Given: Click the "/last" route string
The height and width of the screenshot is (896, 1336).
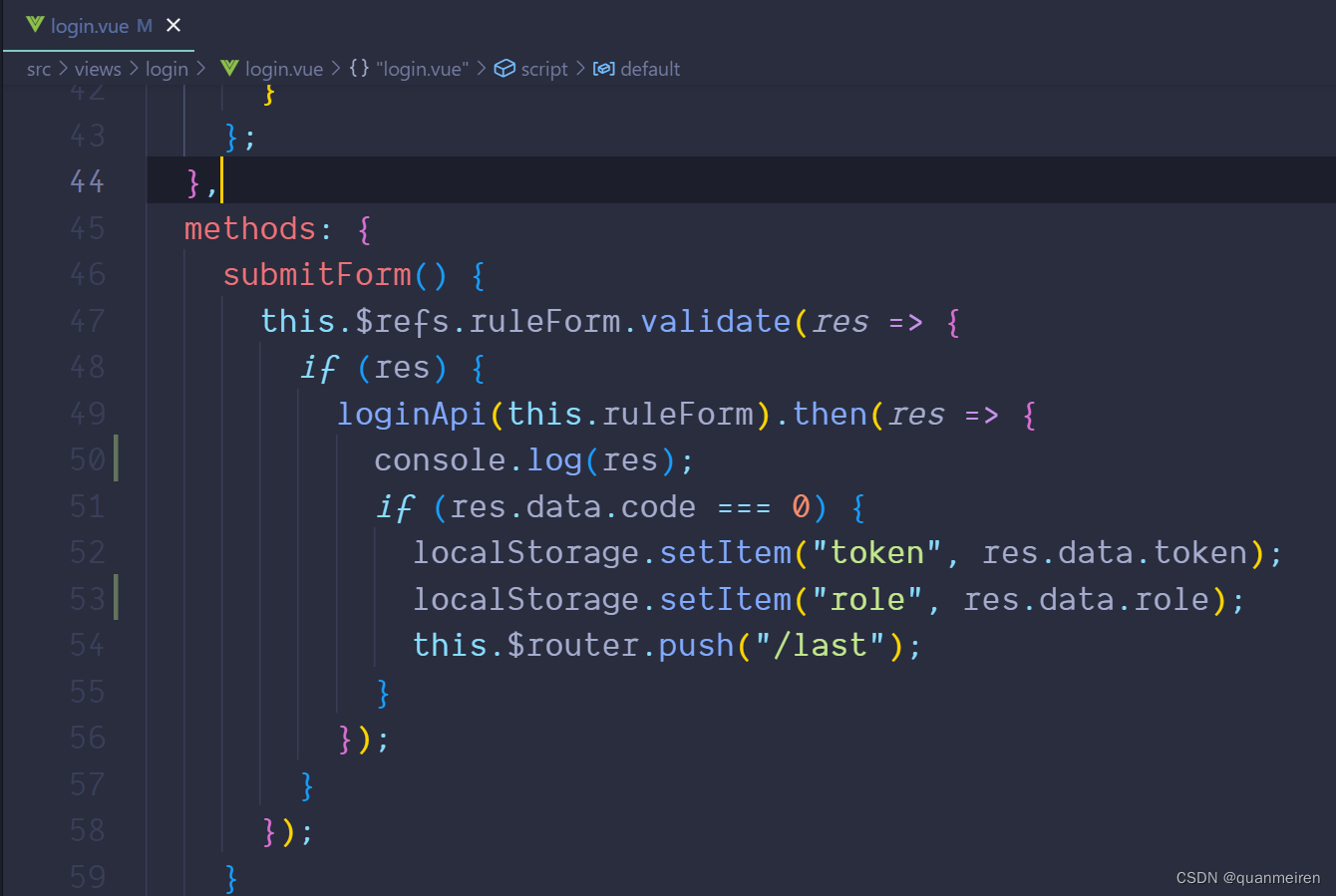Looking at the screenshot, I should pyautogui.click(x=820, y=645).
